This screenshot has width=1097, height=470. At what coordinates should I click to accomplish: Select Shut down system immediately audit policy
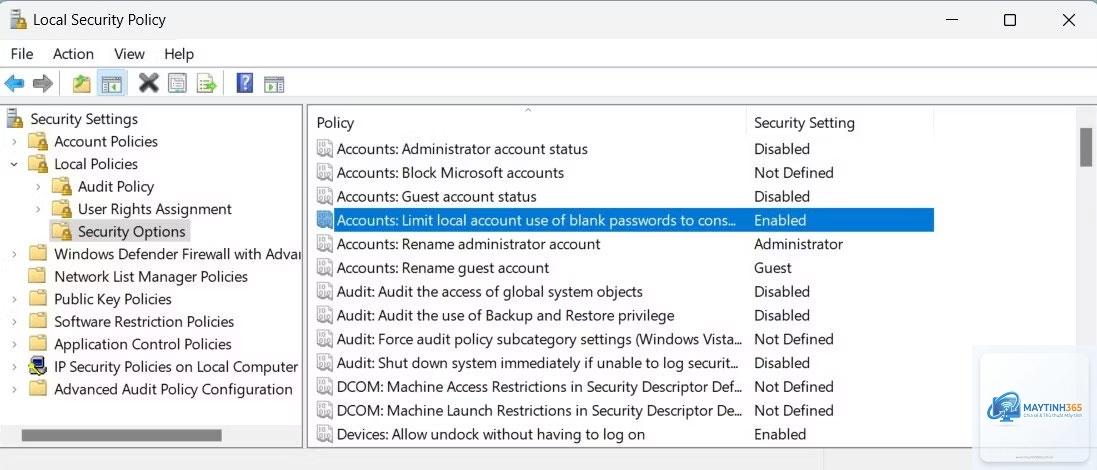point(537,363)
